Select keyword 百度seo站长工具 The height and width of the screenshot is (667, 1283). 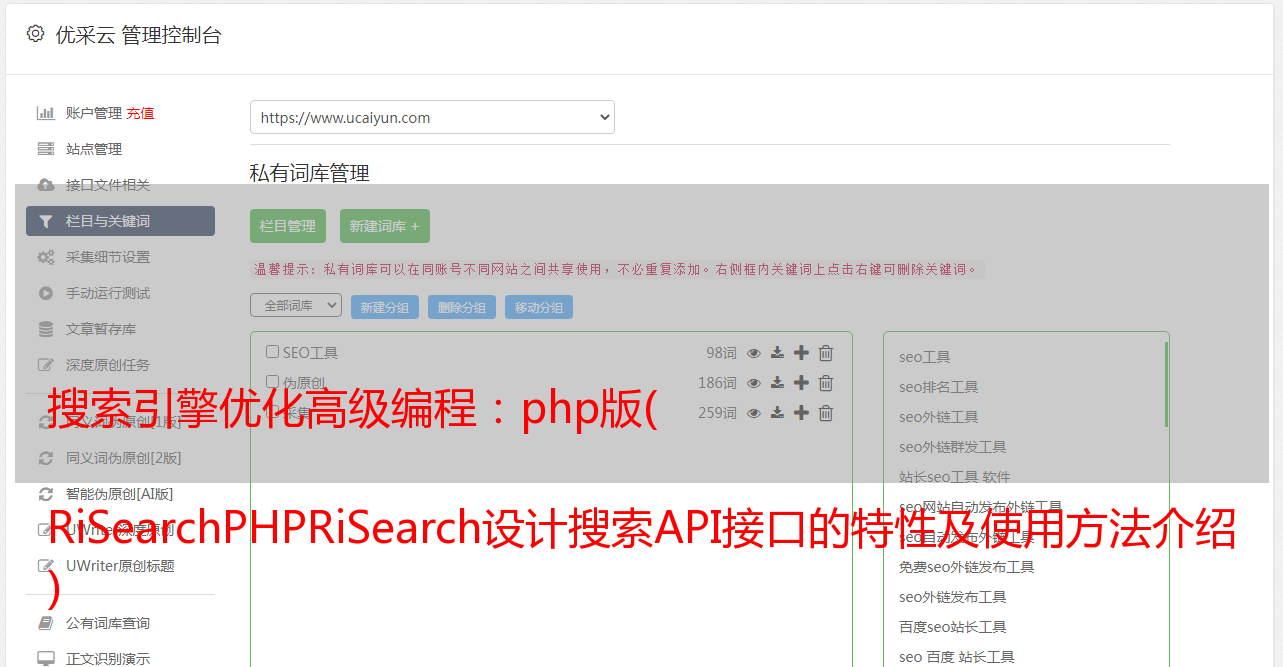pos(952,627)
